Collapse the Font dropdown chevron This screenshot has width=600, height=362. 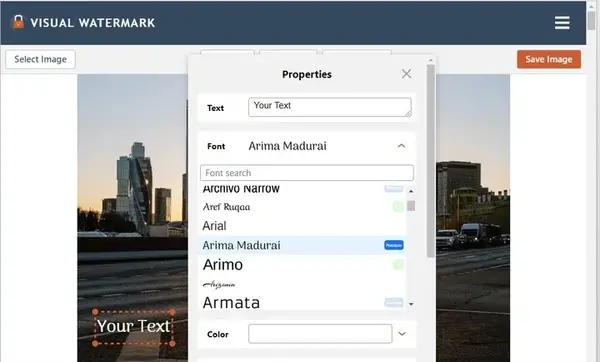coord(401,146)
